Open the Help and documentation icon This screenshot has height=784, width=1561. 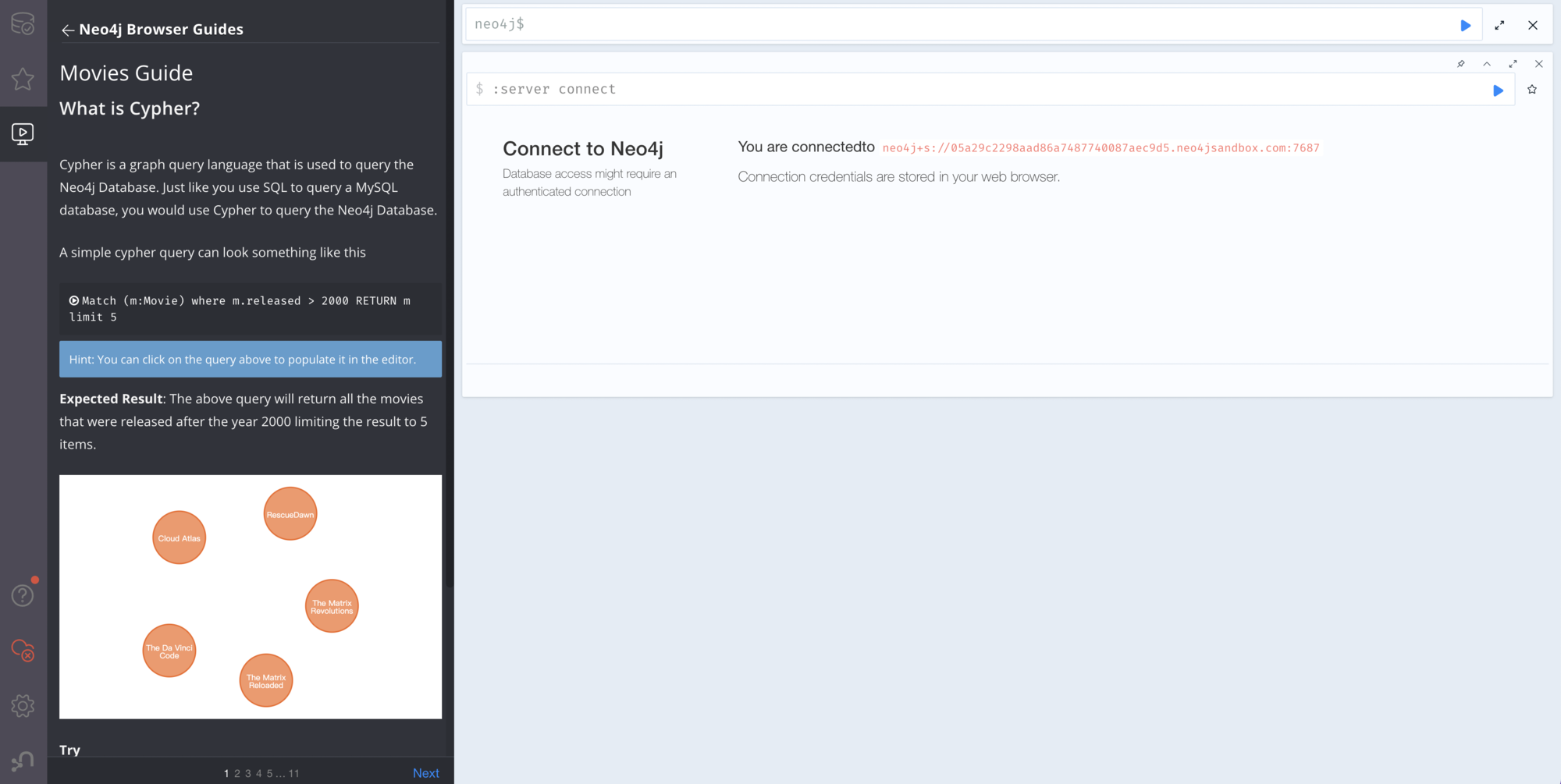click(x=23, y=595)
